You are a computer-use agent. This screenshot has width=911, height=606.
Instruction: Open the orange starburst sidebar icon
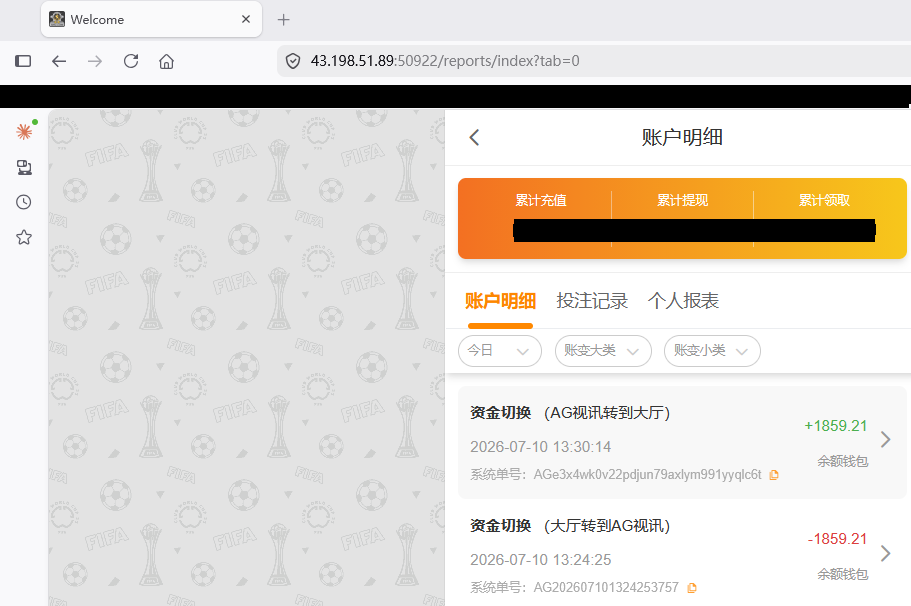click(24, 132)
